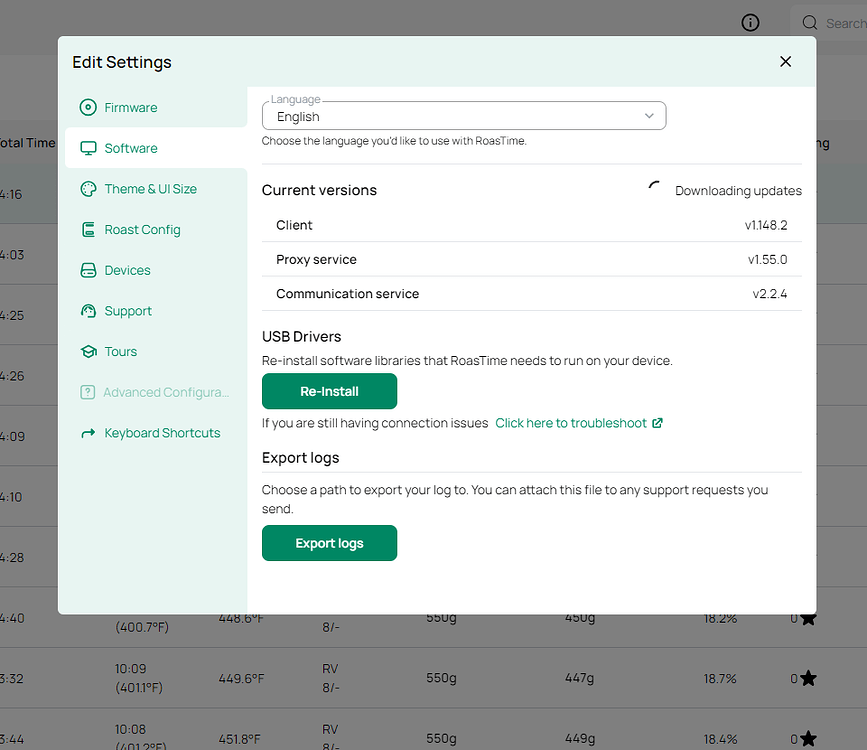Click the Roast Config book icon
The height and width of the screenshot is (750, 867).
point(88,230)
